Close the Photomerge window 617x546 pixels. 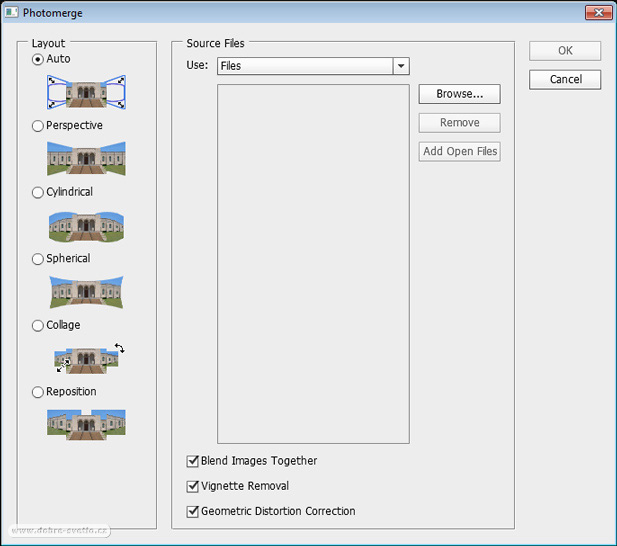point(599,13)
